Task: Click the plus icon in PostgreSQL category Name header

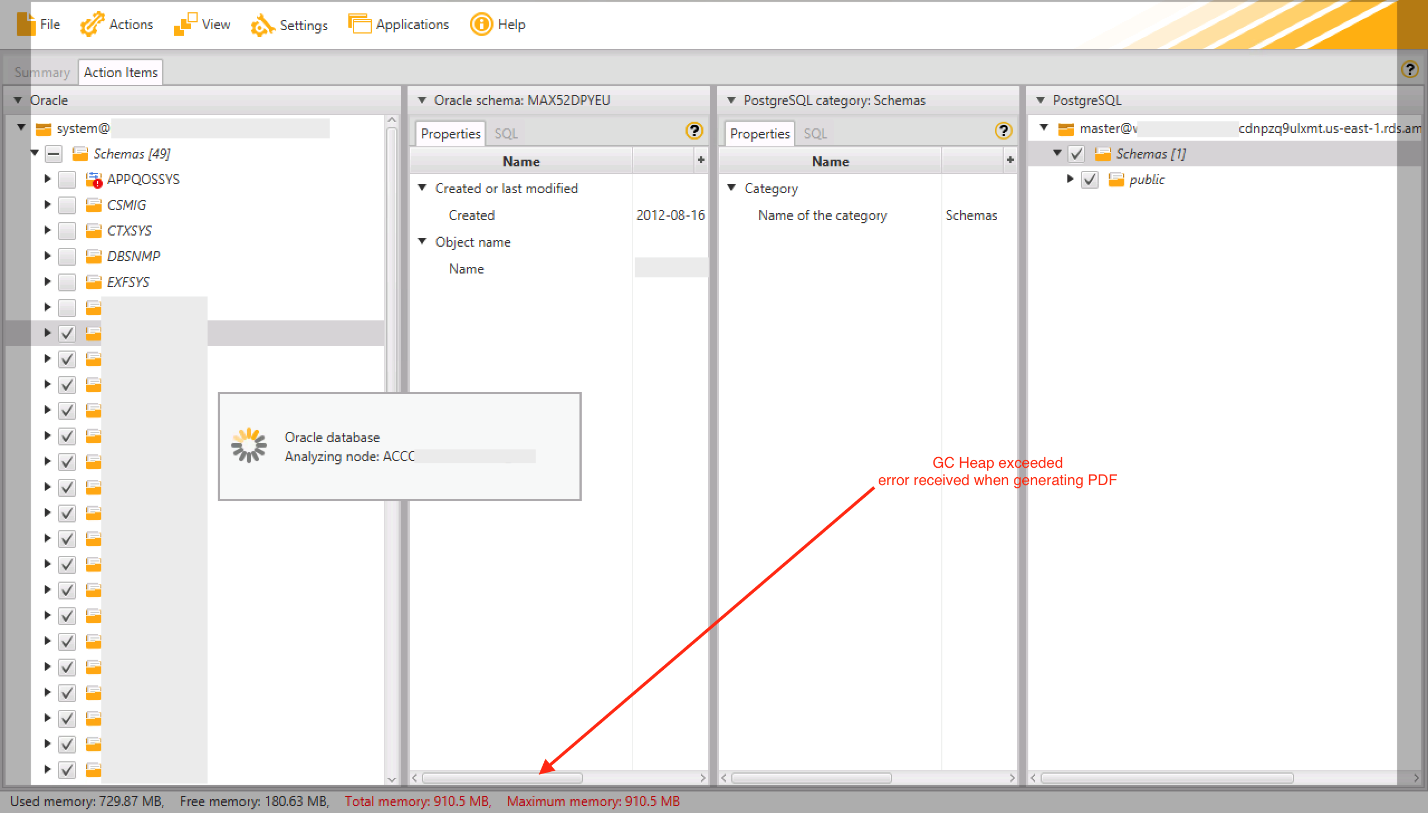Action: (1010, 160)
